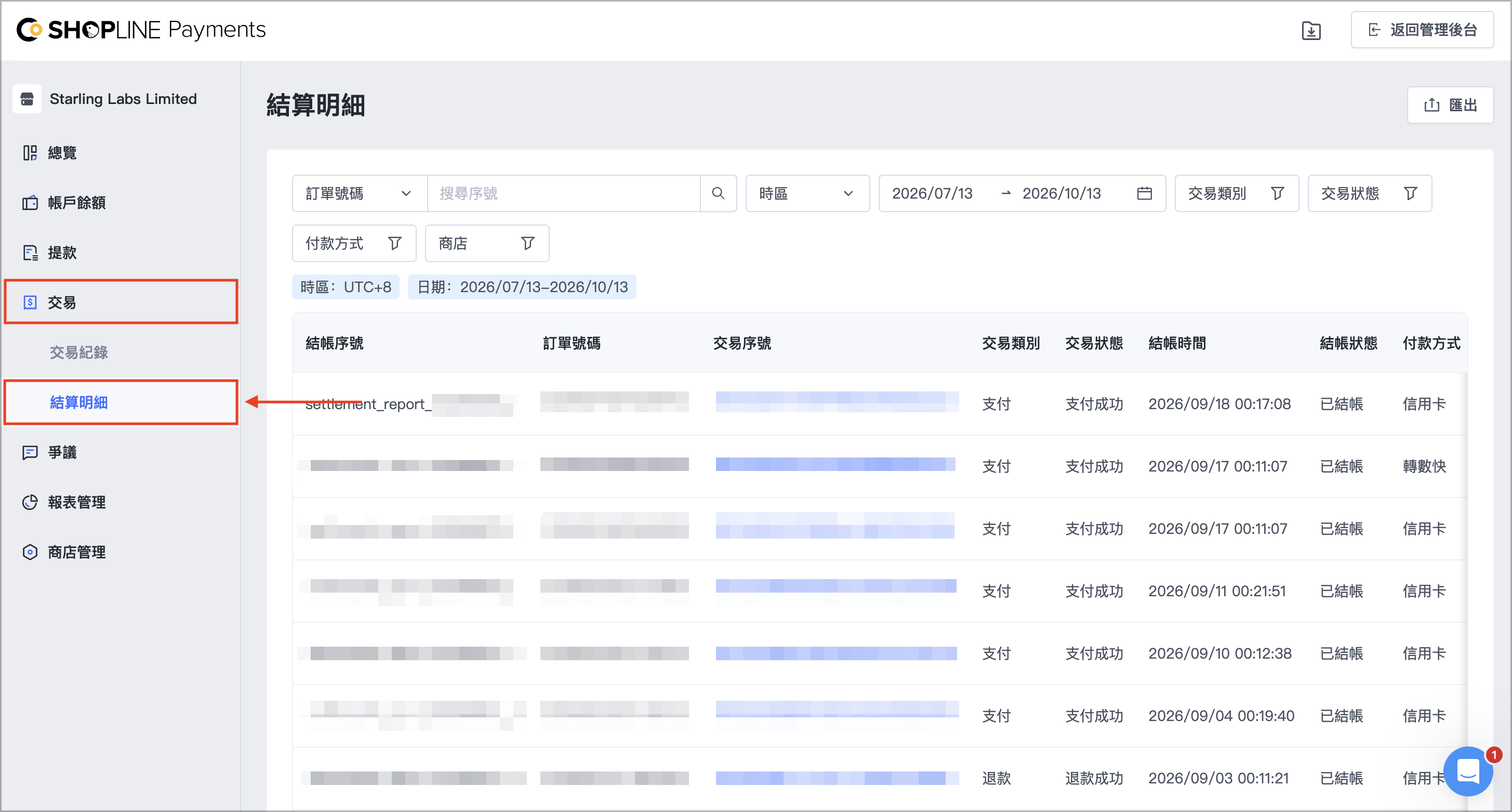Click the 爭議 chat bubble icon
The width and height of the screenshot is (1512, 812).
click(x=30, y=452)
